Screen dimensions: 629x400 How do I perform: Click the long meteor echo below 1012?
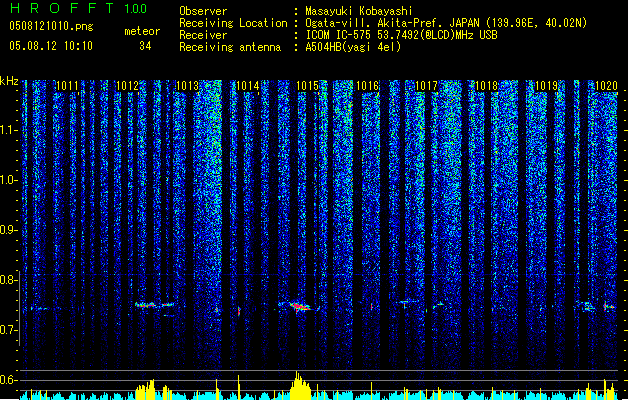154,305
